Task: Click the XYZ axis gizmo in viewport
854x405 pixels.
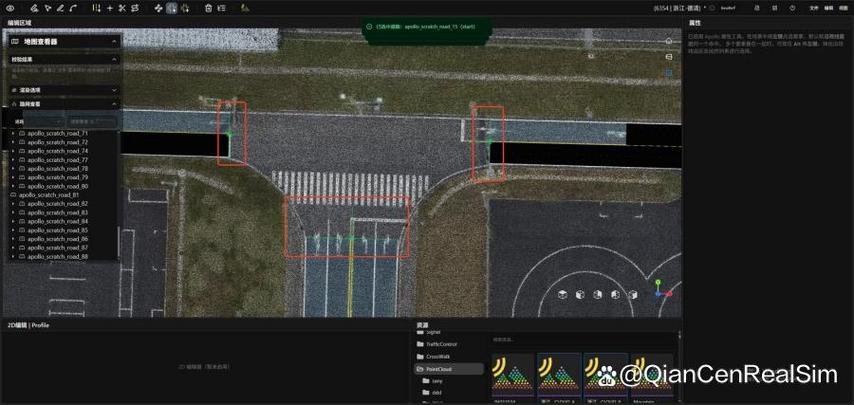Action: (662, 289)
